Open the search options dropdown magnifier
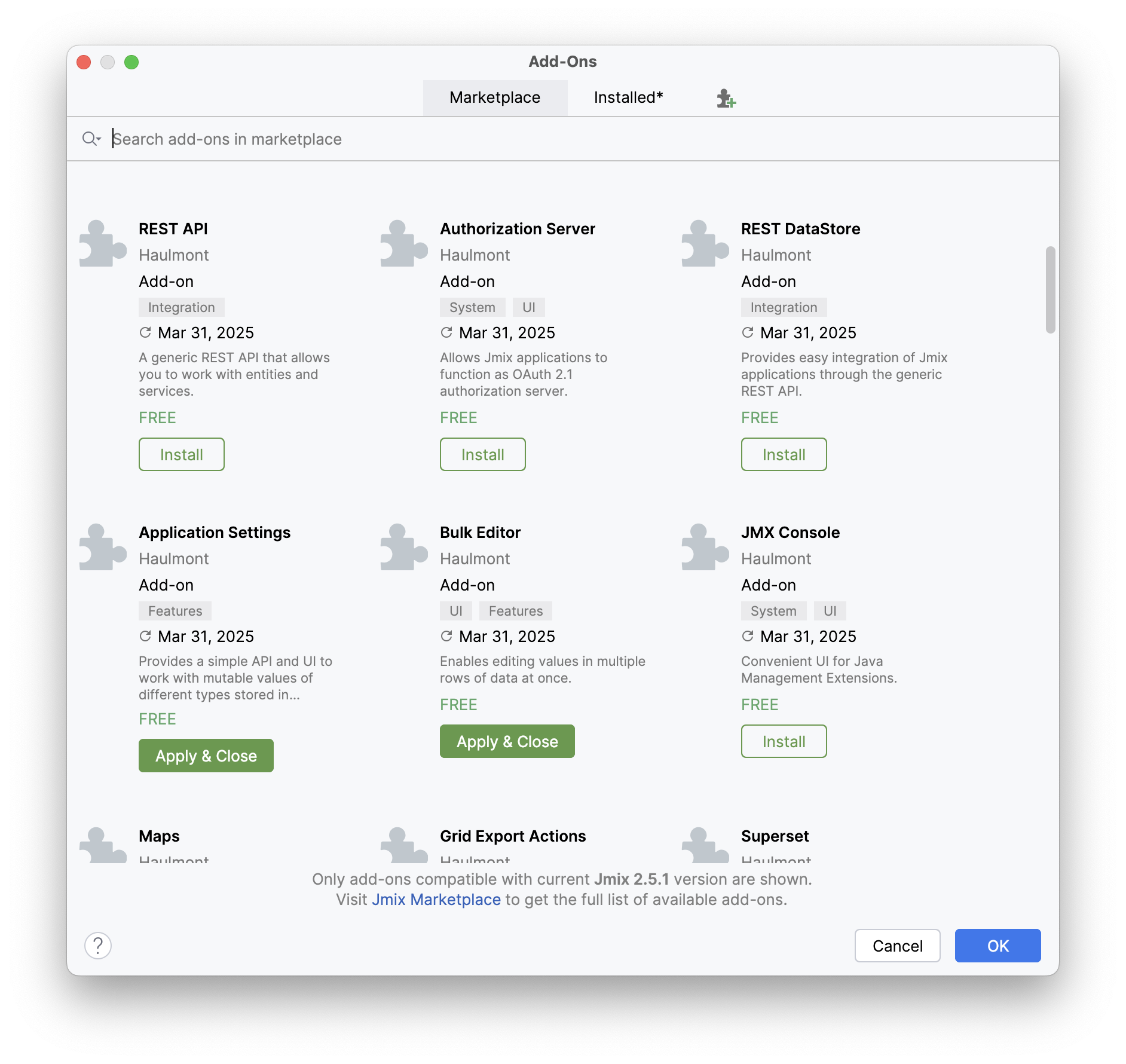The image size is (1126, 1064). click(x=91, y=139)
